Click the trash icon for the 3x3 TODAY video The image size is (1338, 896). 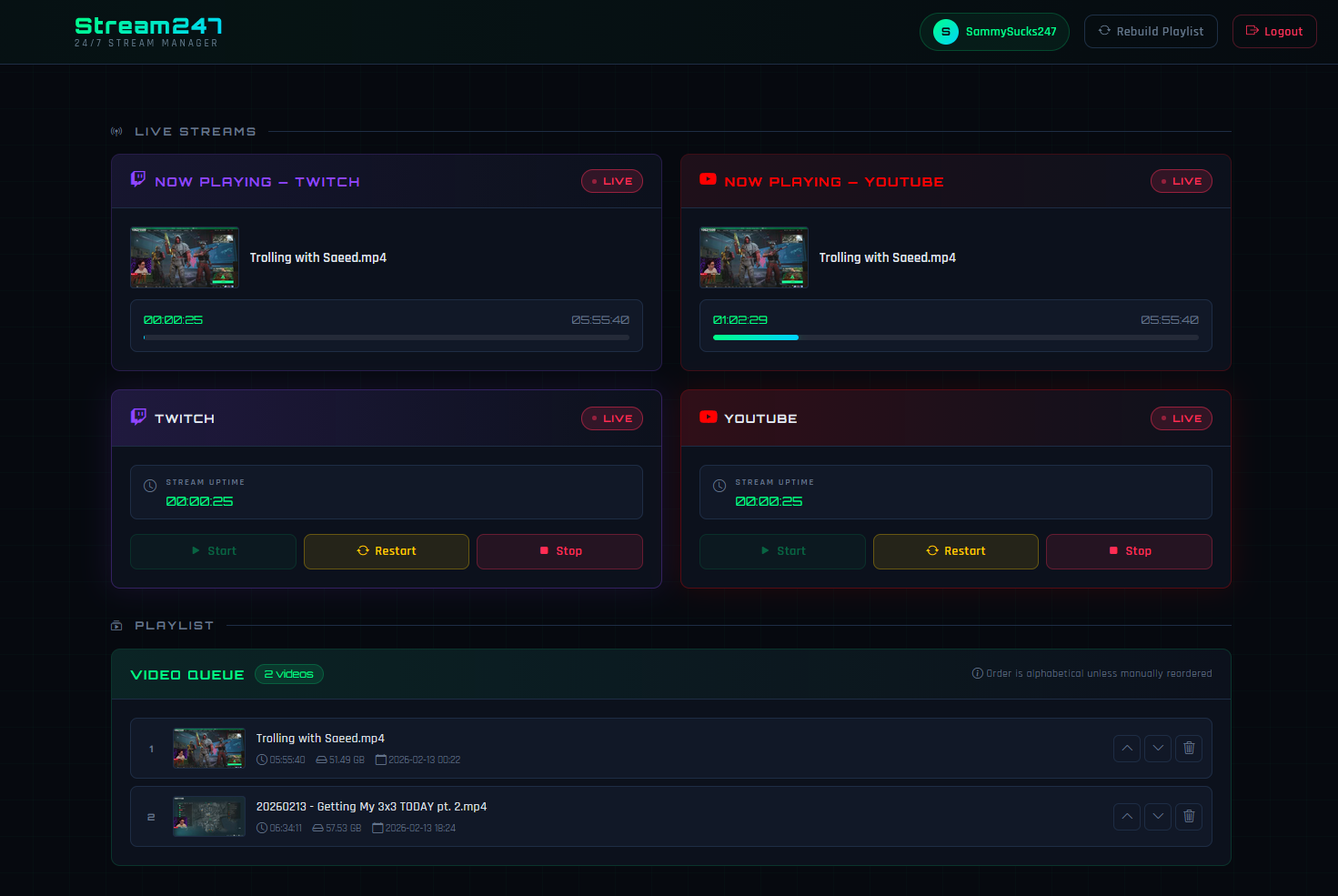(x=1189, y=816)
